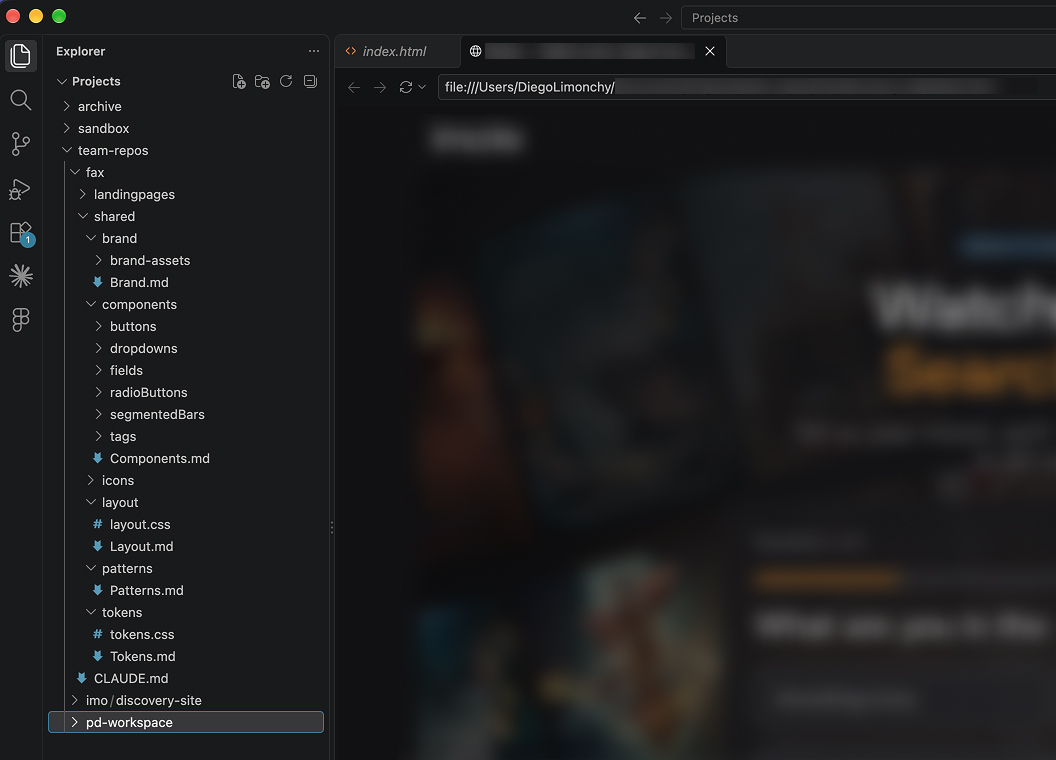Viewport: 1056px width, 760px height.
Task: Open the Explorer view in activity bar
Action: [21, 55]
